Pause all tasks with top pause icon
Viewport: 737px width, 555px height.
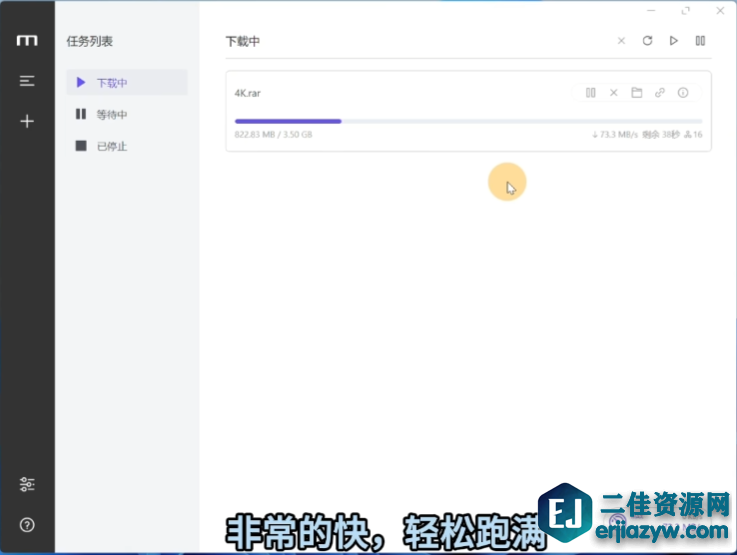pos(700,41)
